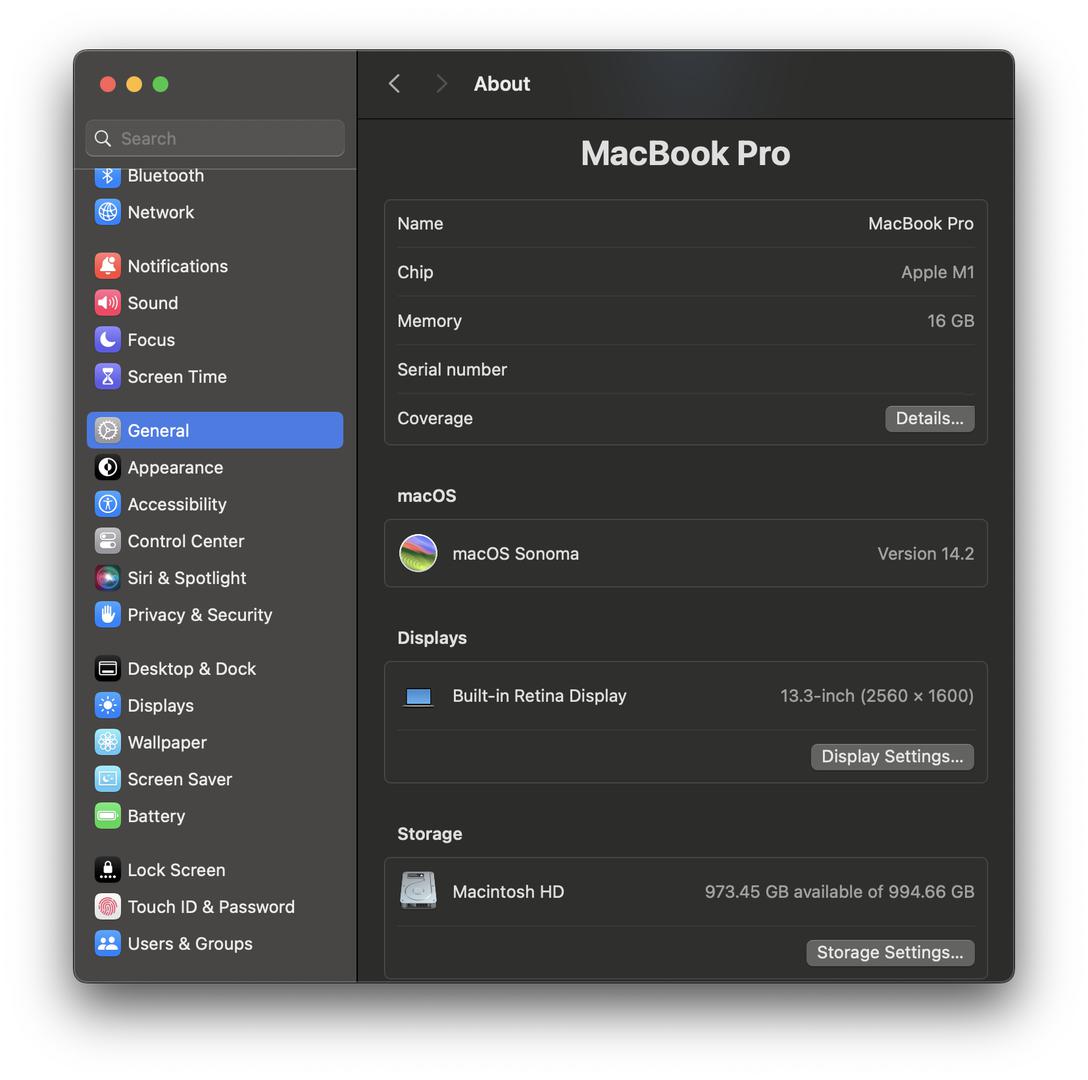The height and width of the screenshot is (1080, 1088).
Task: Open Control Center icon
Action: pos(108,541)
